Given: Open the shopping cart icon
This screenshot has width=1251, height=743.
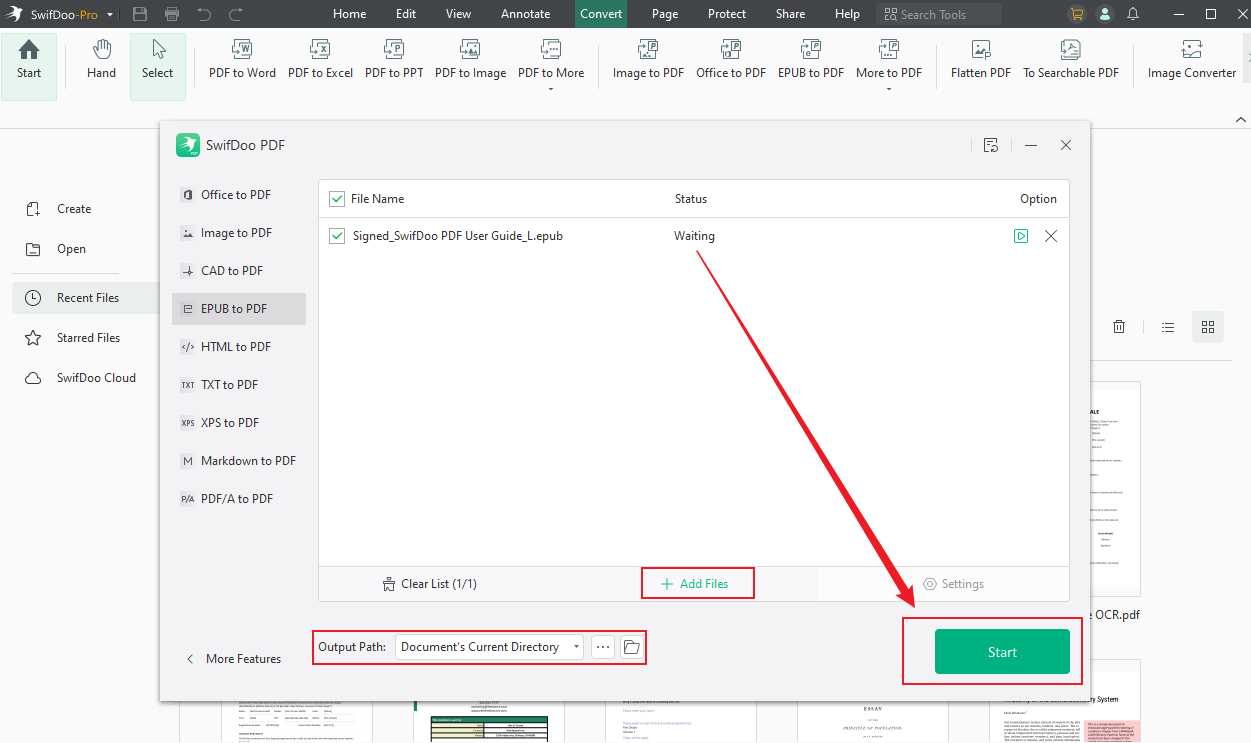Looking at the screenshot, I should click(x=1077, y=14).
